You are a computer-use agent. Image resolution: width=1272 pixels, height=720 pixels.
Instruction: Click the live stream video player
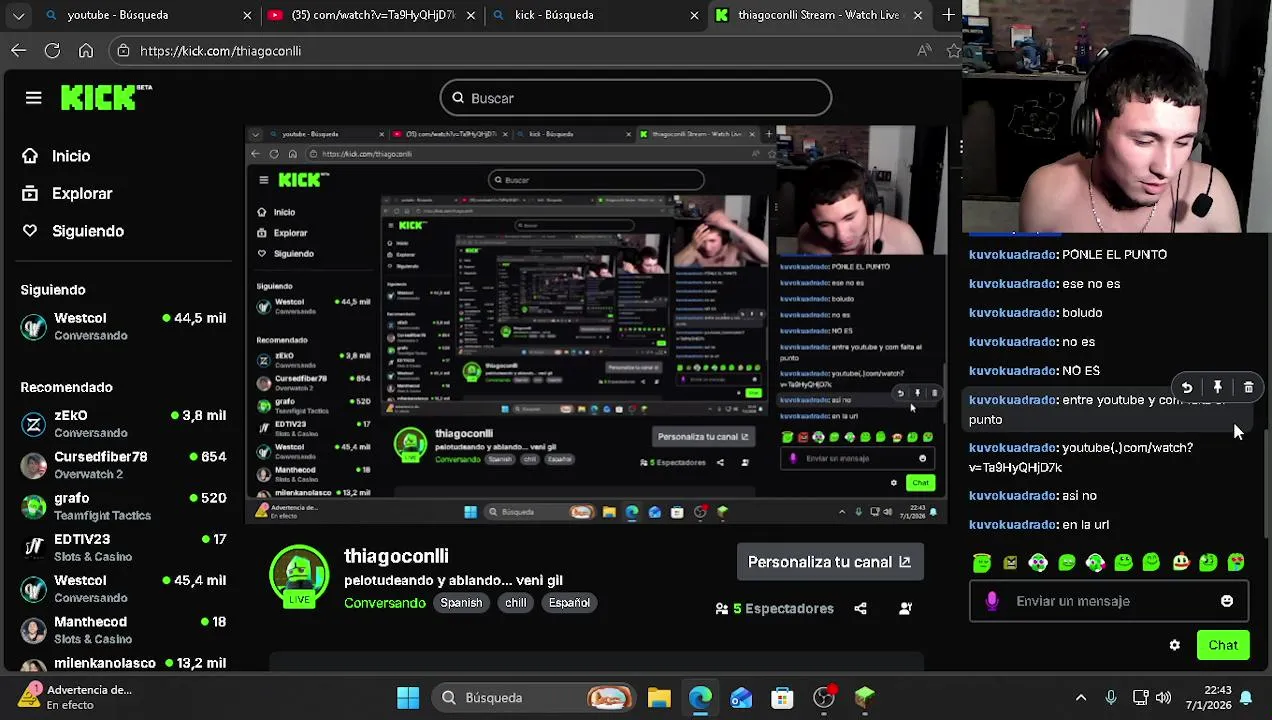tap(596, 325)
